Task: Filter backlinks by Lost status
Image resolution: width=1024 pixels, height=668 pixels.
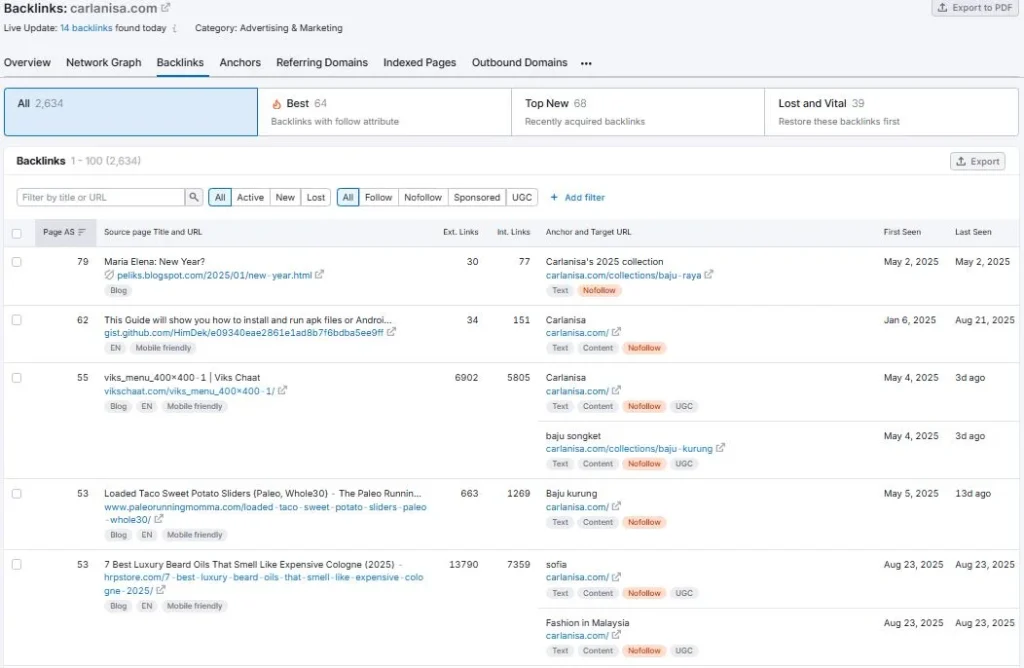Action: click(x=315, y=197)
